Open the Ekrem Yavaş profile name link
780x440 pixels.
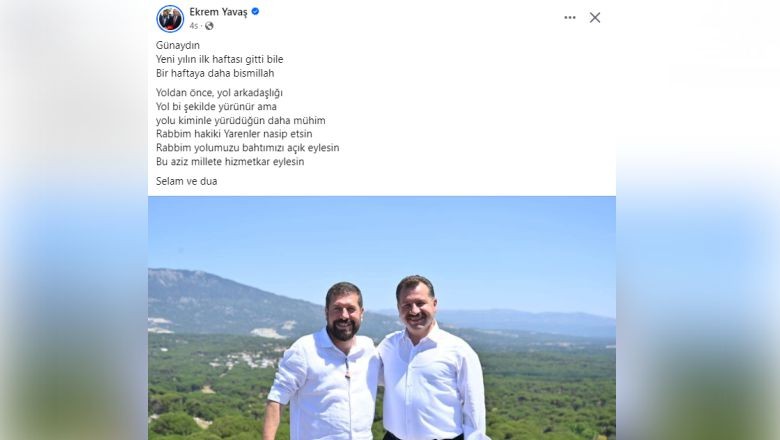pyautogui.click(x=218, y=12)
